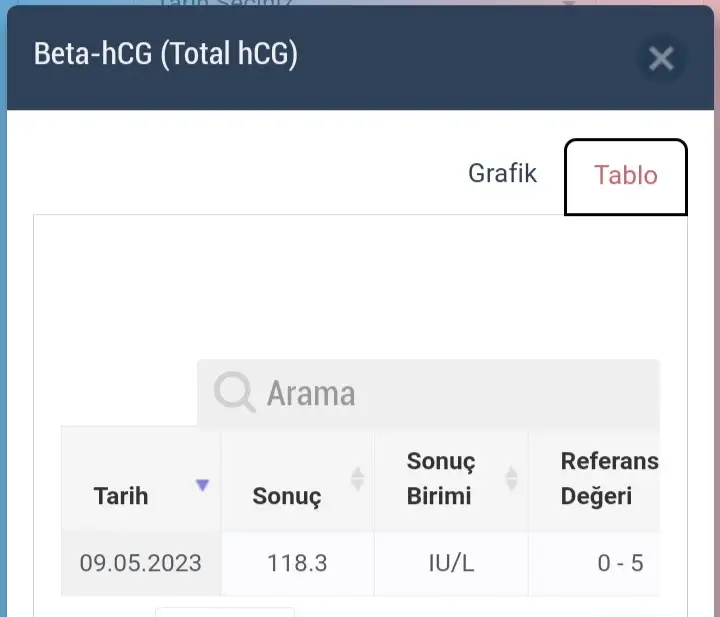Click the Sonuç column header text
Viewport: 720px width, 617px height.
[286, 497]
